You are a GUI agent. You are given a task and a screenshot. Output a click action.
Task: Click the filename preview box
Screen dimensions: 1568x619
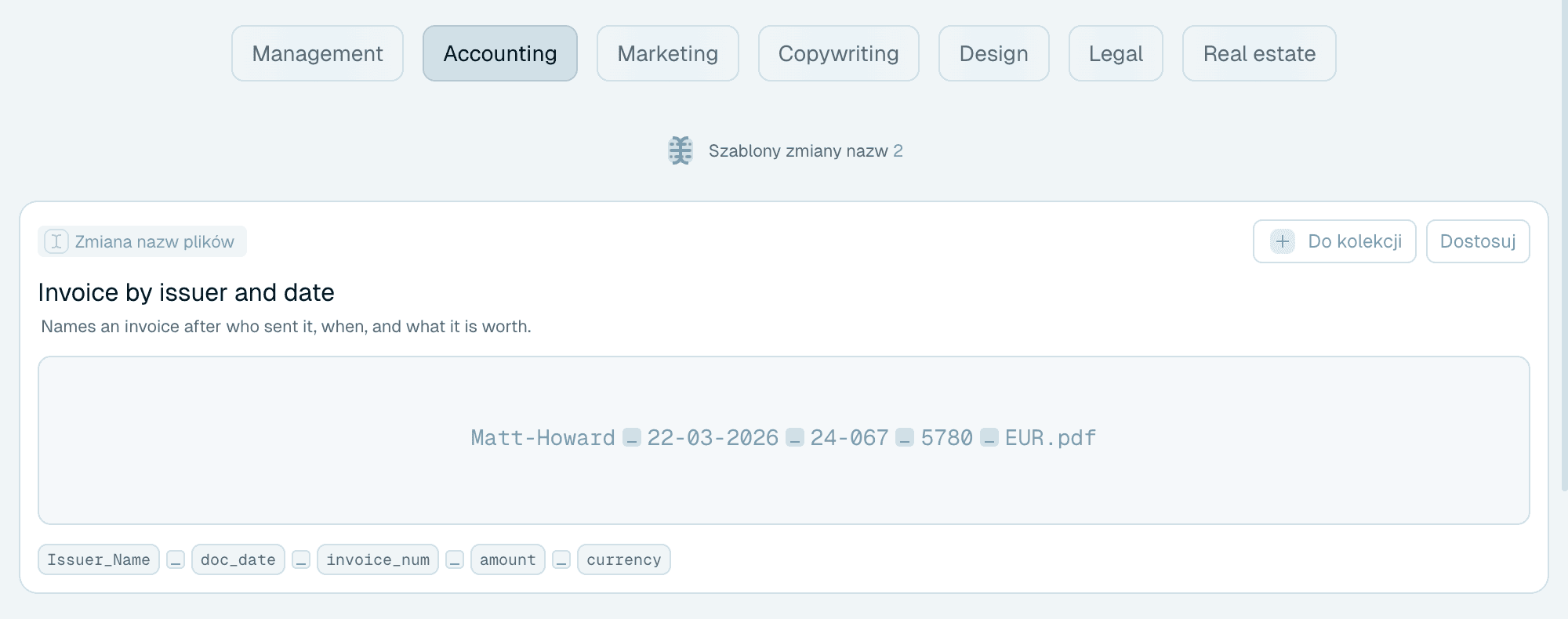pos(784,440)
